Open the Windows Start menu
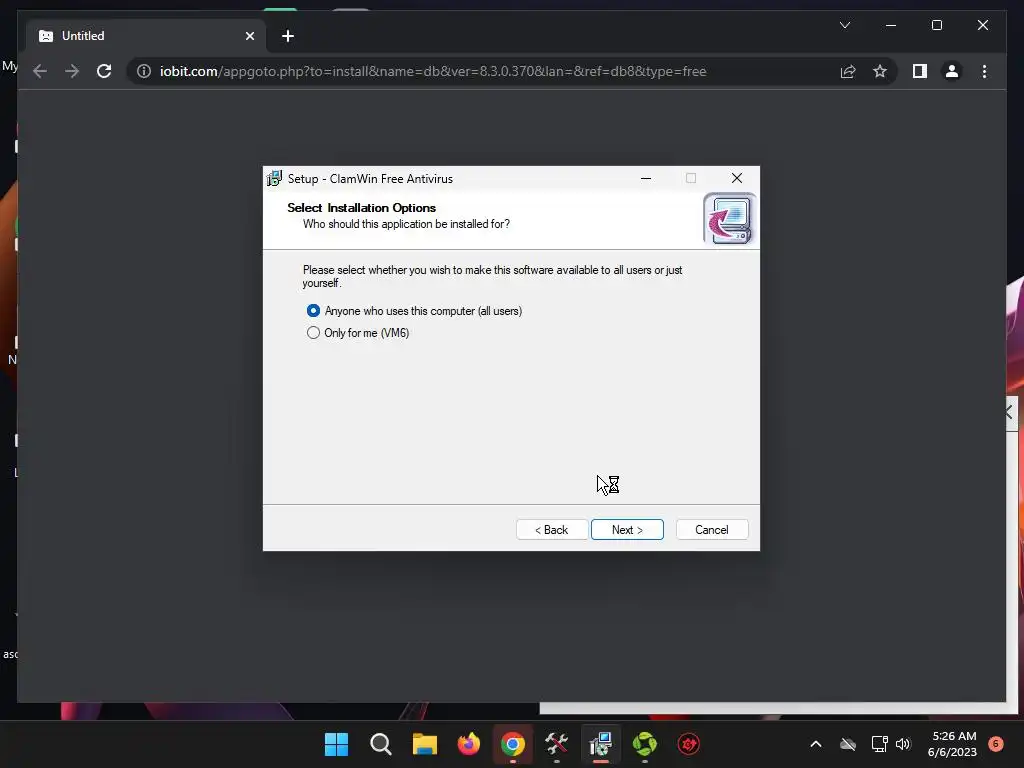This screenshot has height=768, width=1024. pyautogui.click(x=336, y=744)
